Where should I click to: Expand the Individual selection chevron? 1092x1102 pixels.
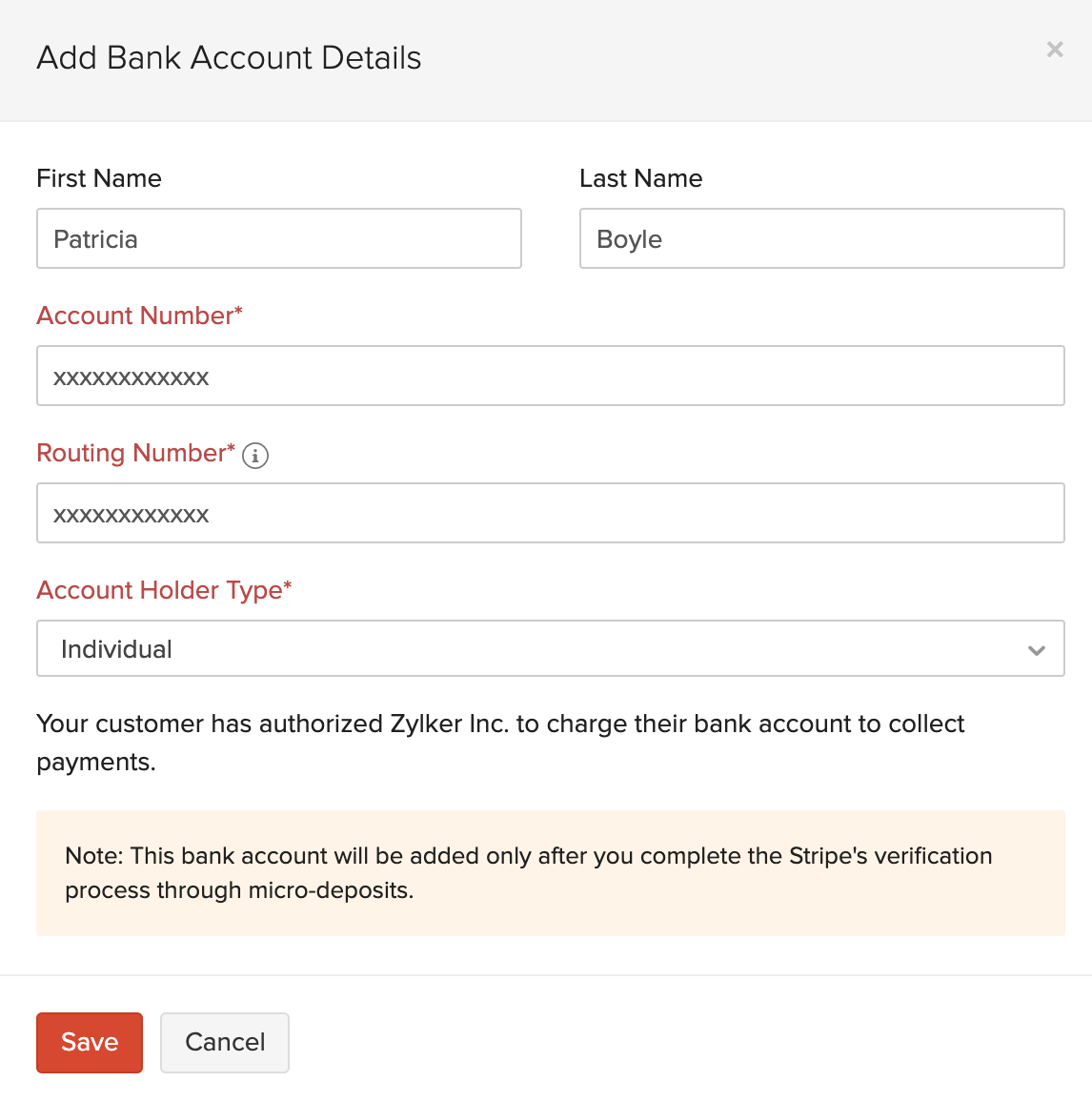click(1037, 650)
